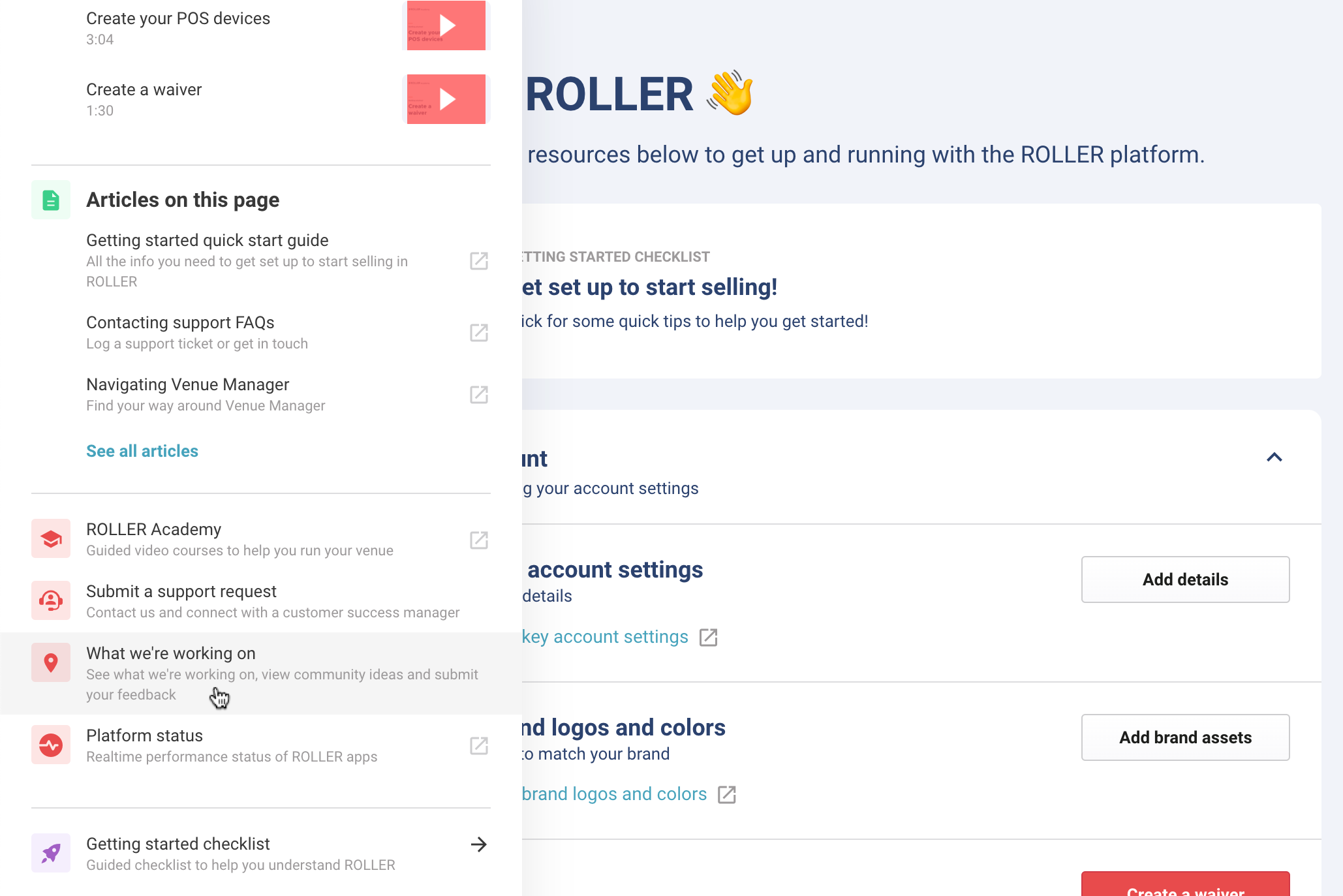Collapse the account section with chevron
This screenshot has width=1343, height=896.
[1274, 457]
